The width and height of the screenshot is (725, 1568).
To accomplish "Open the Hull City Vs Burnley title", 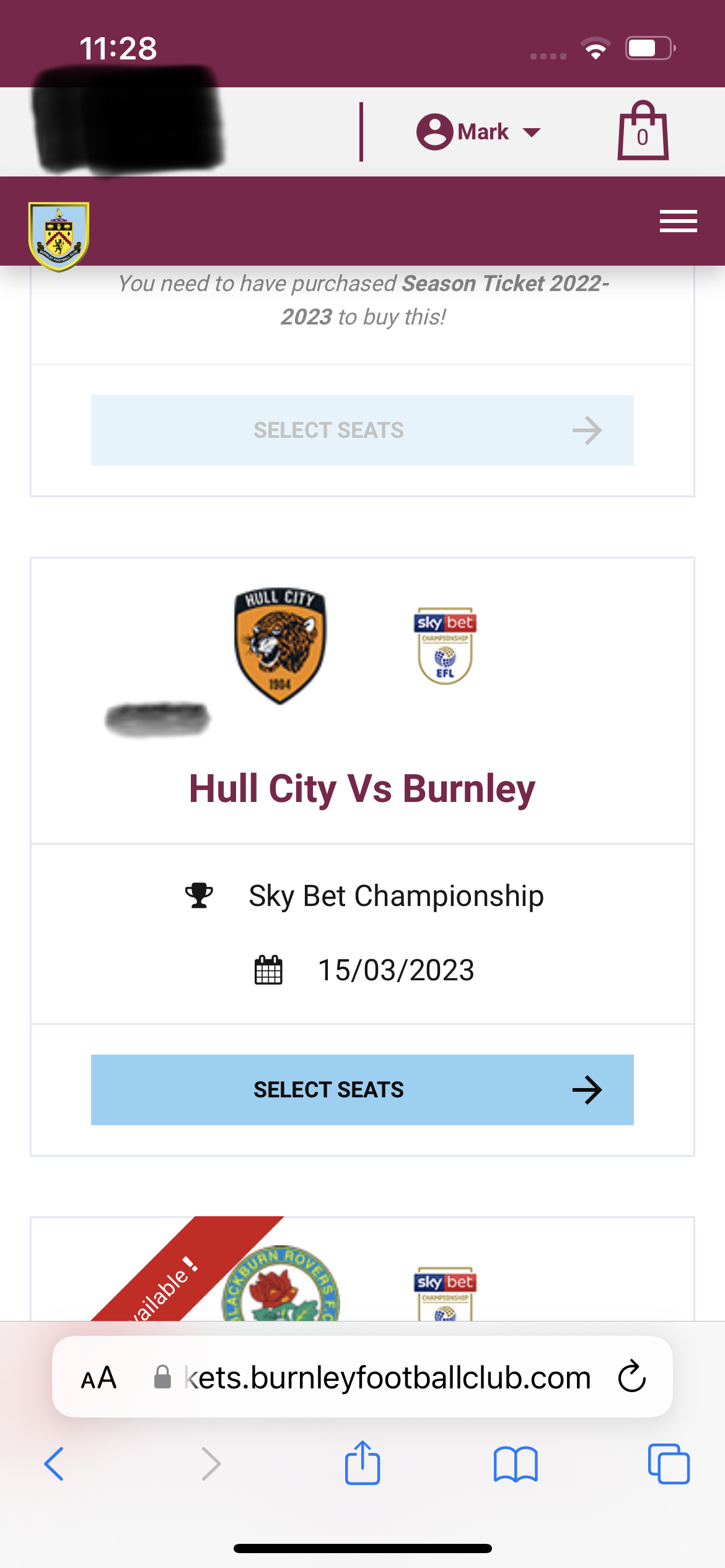I will click(362, 789).
